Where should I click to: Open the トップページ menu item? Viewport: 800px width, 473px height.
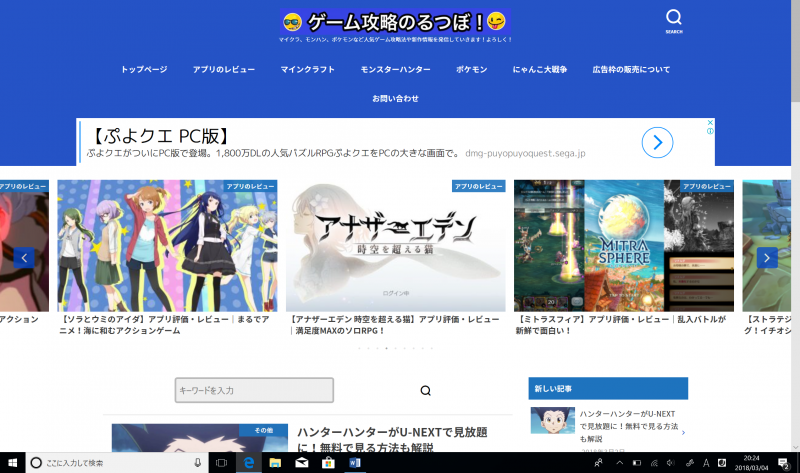[x=144, y=69]
